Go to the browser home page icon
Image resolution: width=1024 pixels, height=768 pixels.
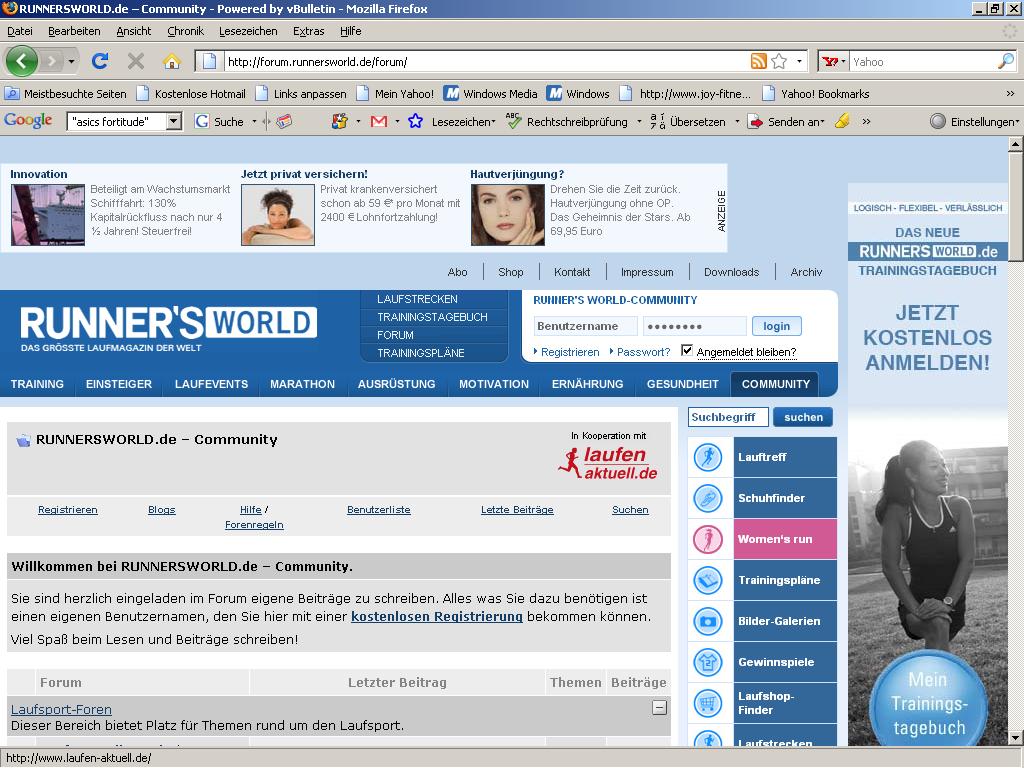[171, 61]
